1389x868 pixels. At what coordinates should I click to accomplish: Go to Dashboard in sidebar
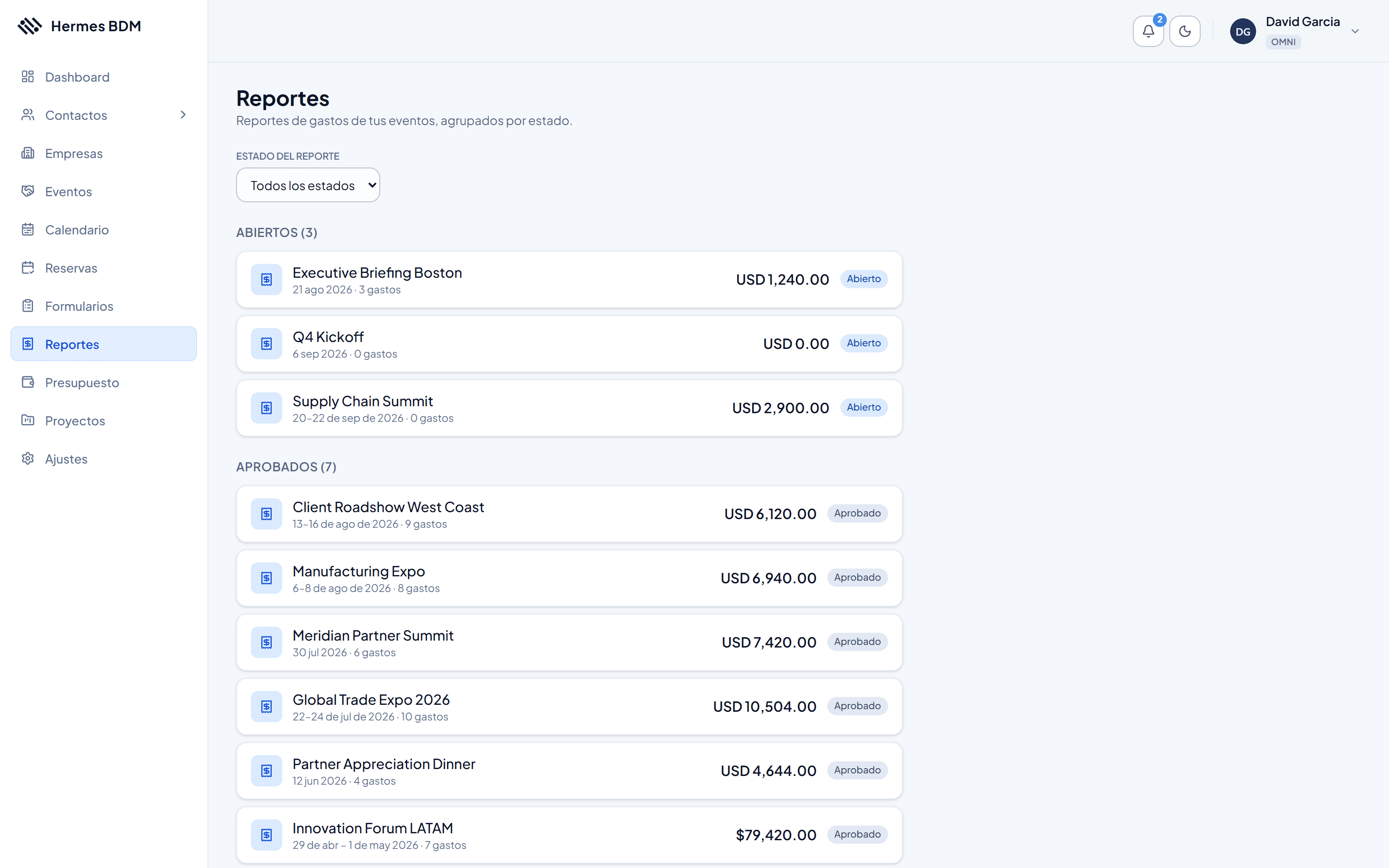pos(104,77)
